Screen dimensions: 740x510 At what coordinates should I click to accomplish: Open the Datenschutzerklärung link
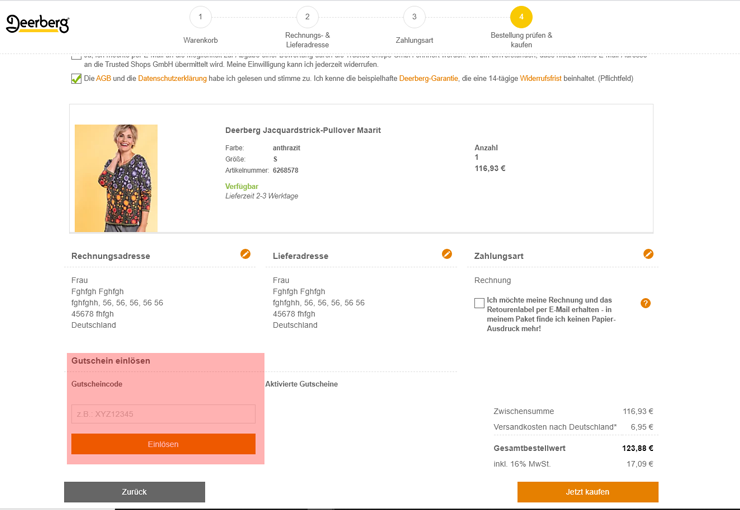tap(172, 78)
